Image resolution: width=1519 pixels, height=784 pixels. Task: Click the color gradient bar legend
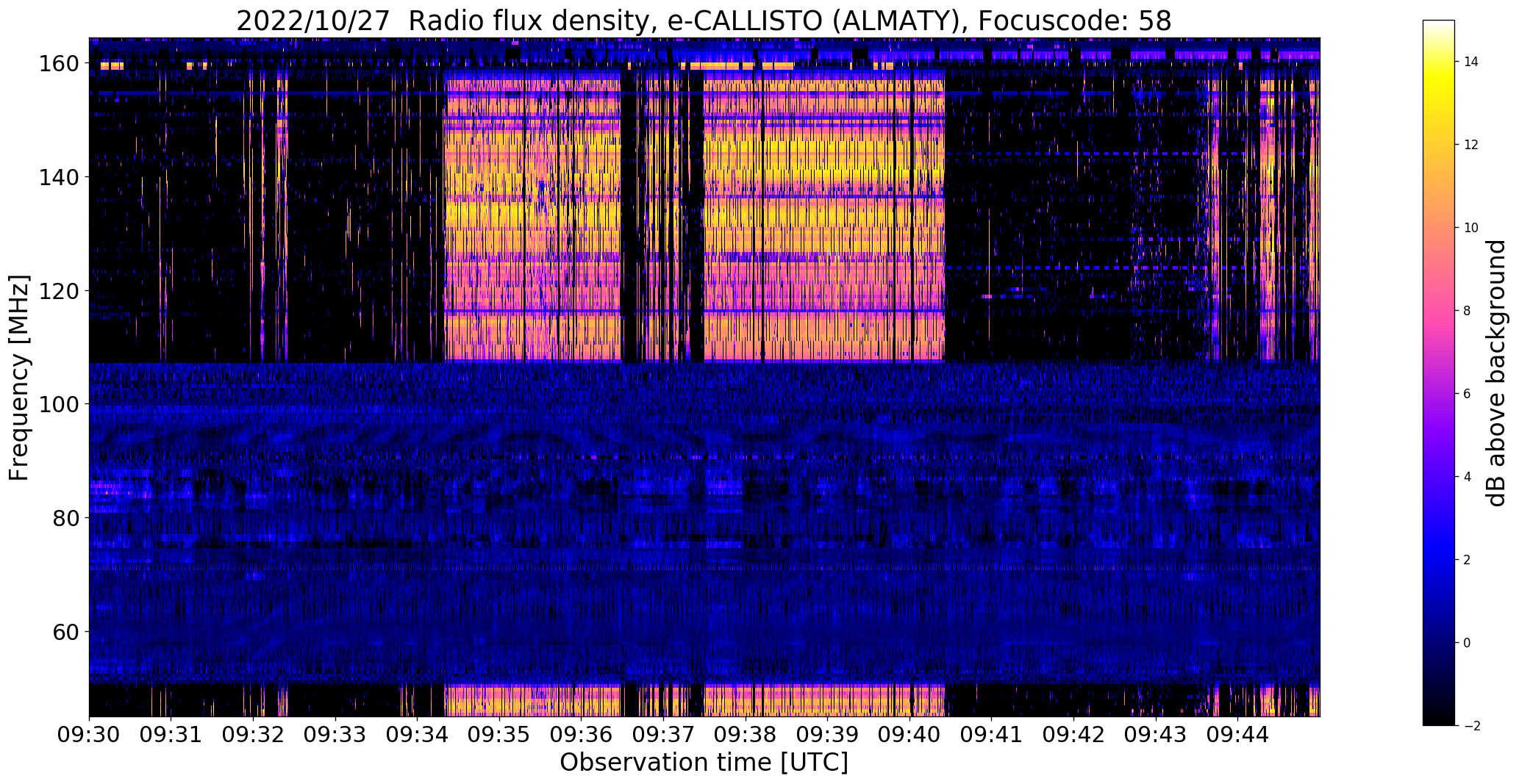tap(1439, 373)
